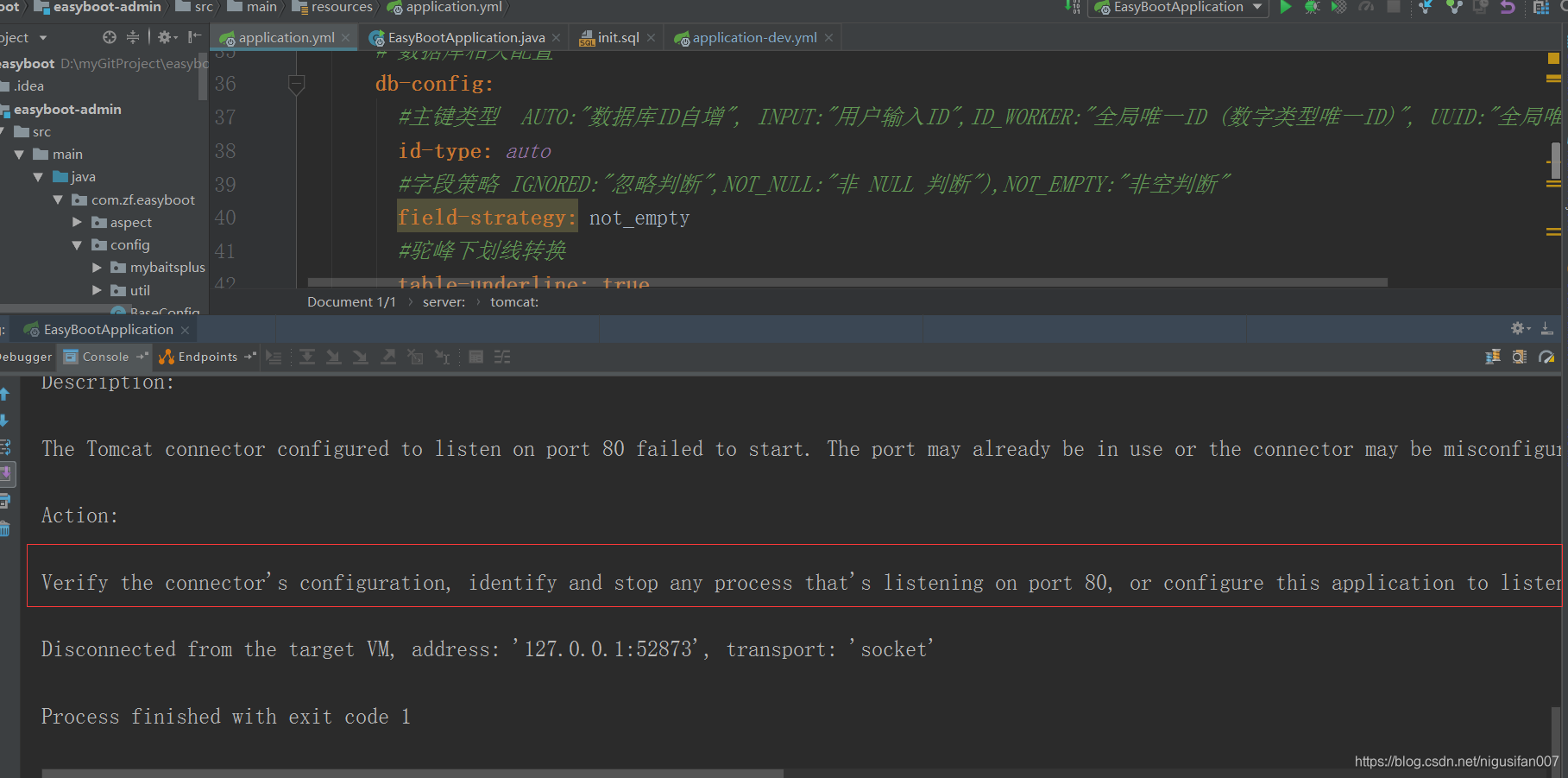Viewport: 1568px width, 778px height.
Task: Click the Drop Frame debug icon
Action: click(415, 357)
